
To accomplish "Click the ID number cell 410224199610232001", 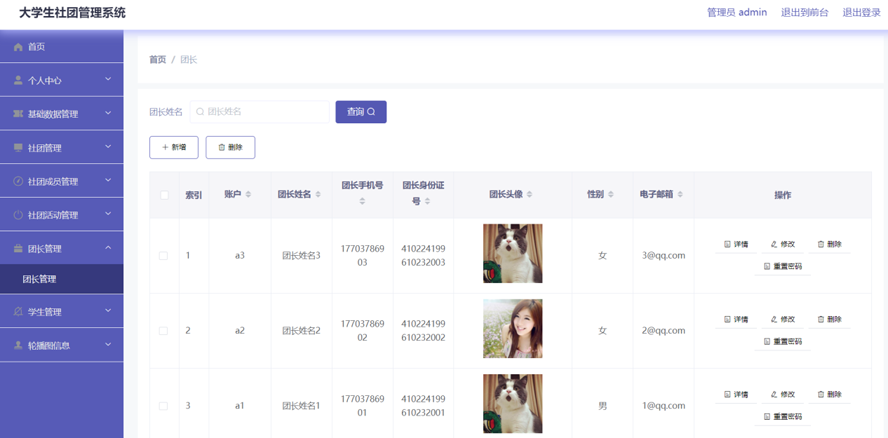I will (423, 406).
